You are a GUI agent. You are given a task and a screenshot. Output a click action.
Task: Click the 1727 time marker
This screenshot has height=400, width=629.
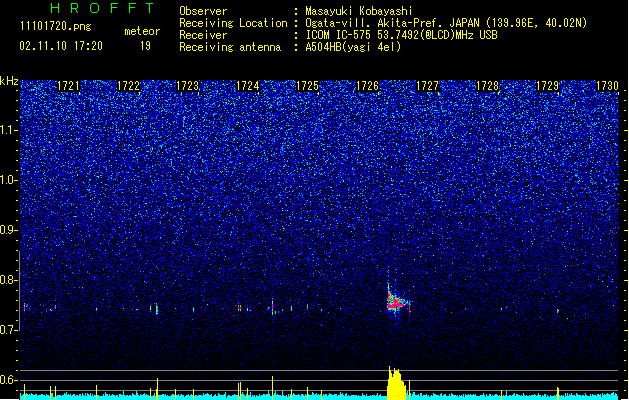coord(428,86)
